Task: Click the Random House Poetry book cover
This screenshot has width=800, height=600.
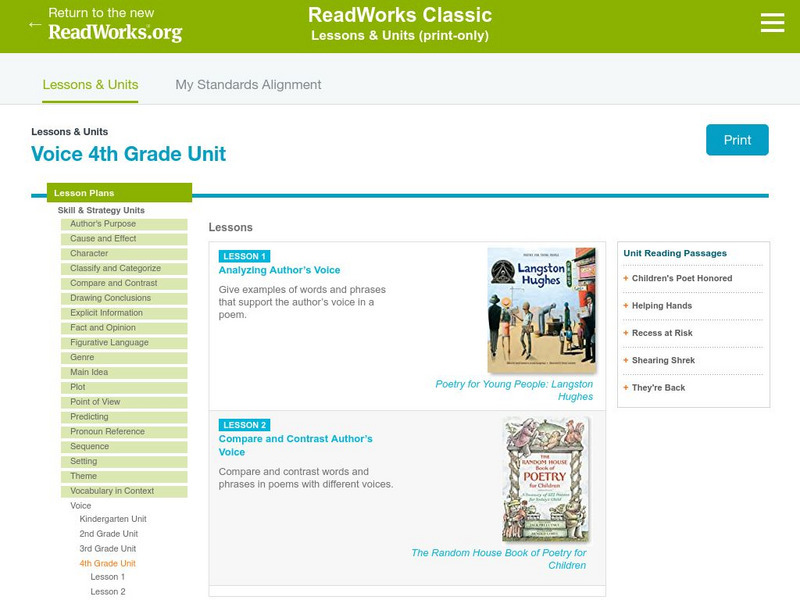Action: coord(545,479)
